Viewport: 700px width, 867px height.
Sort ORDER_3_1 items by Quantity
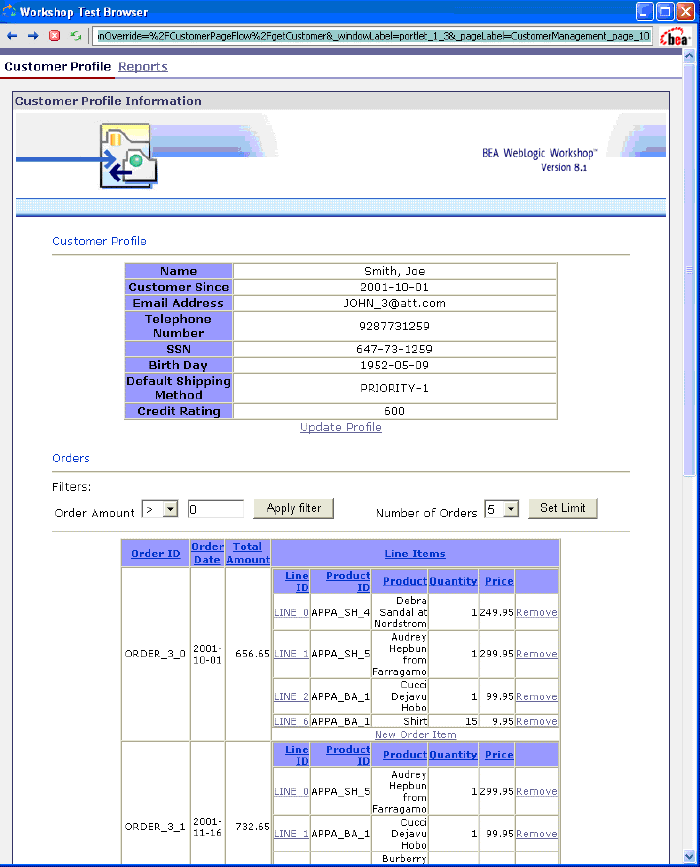[x=453, y=755]
